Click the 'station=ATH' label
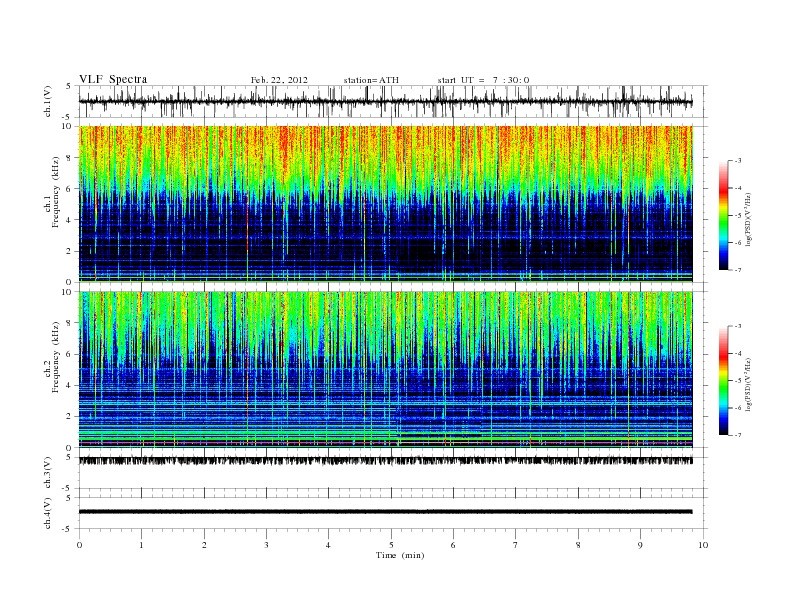This screenshot has width=792, height=612. coord(371,80)
